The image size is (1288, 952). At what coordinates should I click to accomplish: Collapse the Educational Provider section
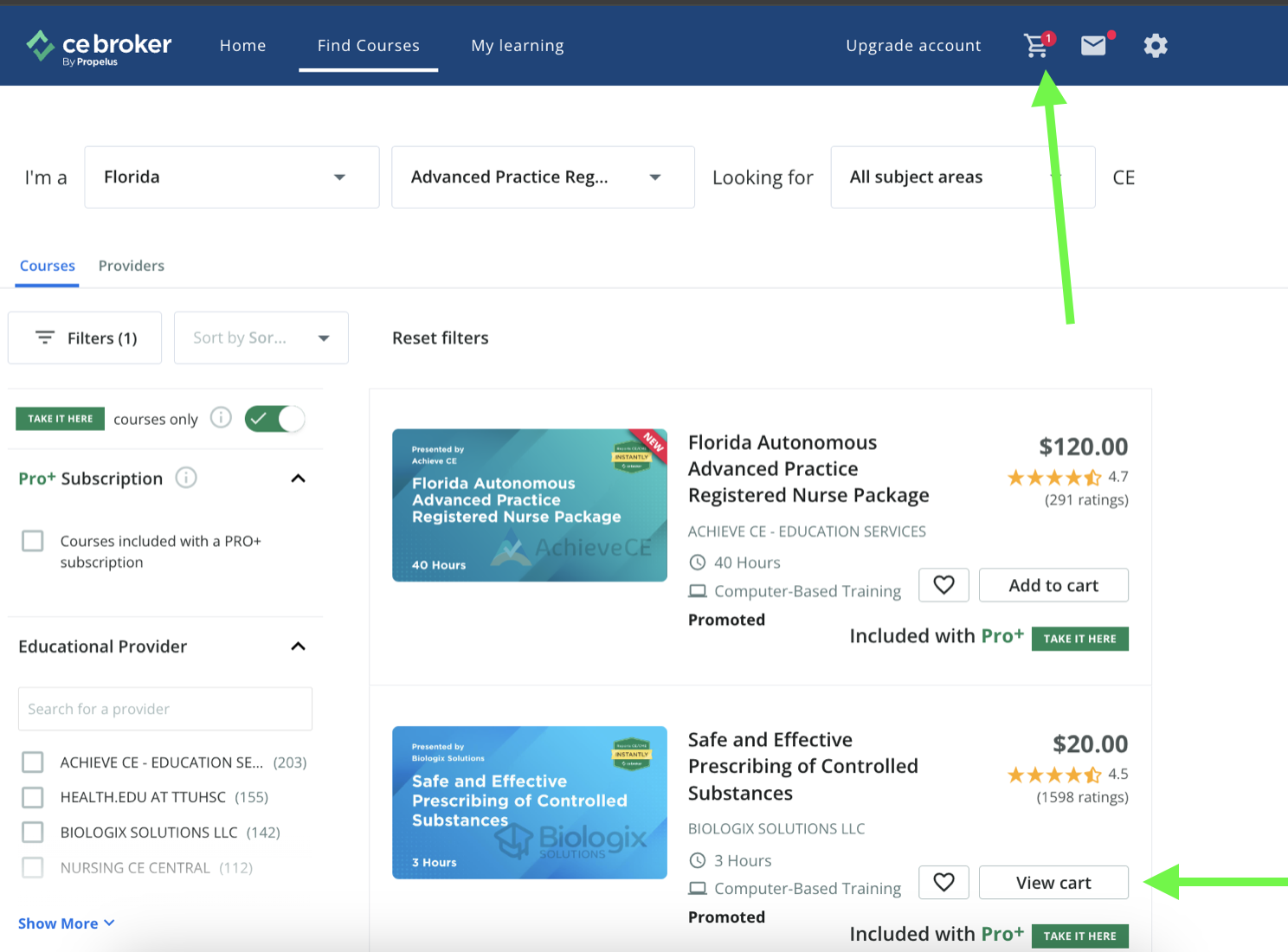298,646
